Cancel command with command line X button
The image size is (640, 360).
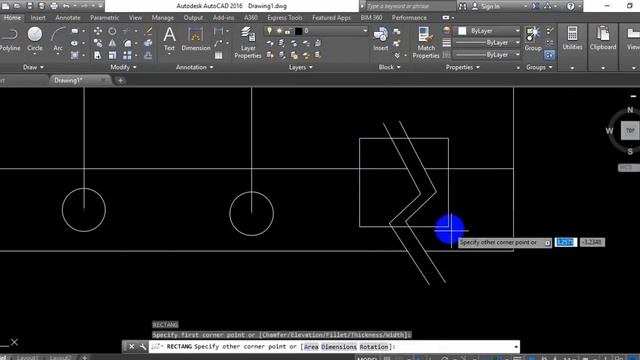point(131,347)
